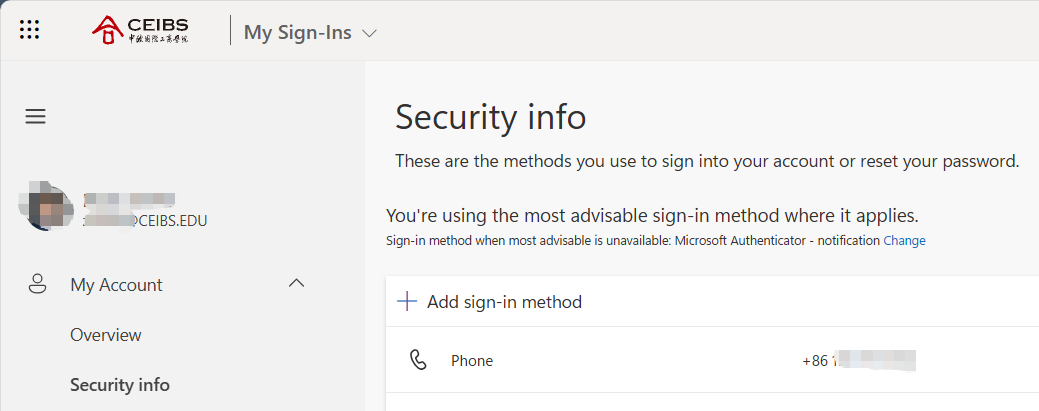
Task: Open the My Sign-Ins dropdown arrow
Action: [369, 33]
